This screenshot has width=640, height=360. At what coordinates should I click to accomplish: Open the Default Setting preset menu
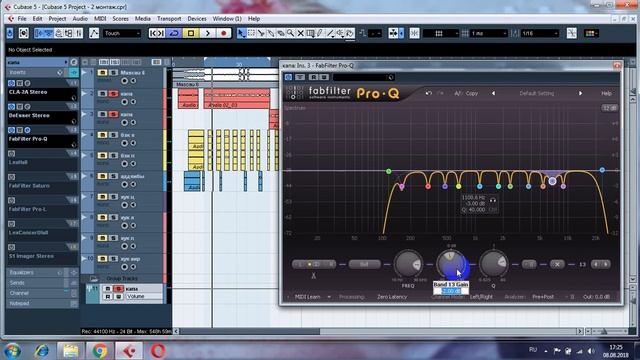pyautogui.click(x=537, y=93)
